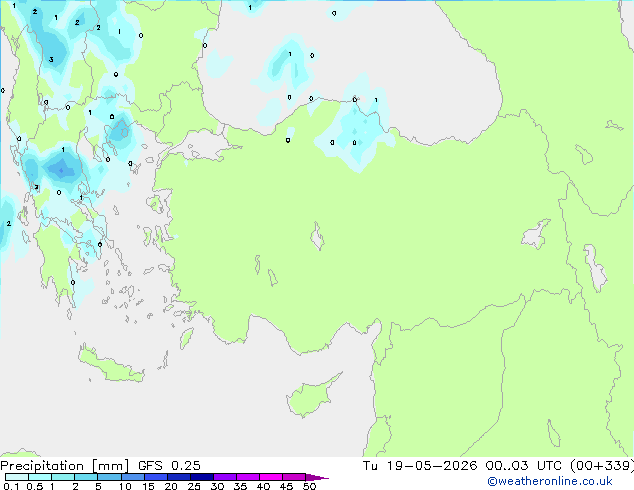
Task: Click the above-50 arrow tip of legend
Action: click(x=317, y=478)
